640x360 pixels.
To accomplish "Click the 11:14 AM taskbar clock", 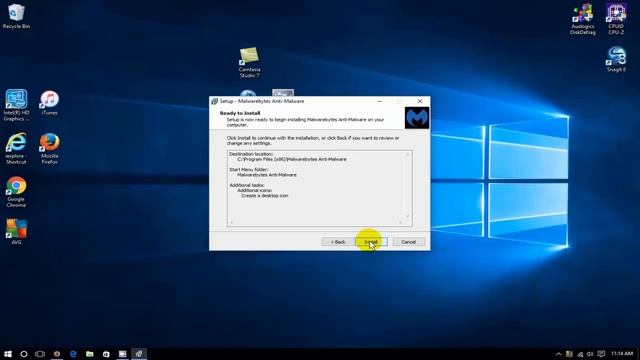I will [x=622, y=353].
